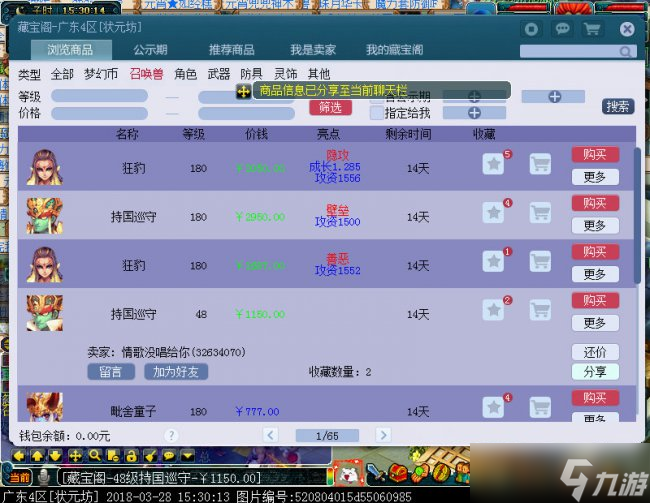Open the 推荐商品 tab
This screenshot has width=650, height=503.
pyautogui.click(x=231, y=50)
